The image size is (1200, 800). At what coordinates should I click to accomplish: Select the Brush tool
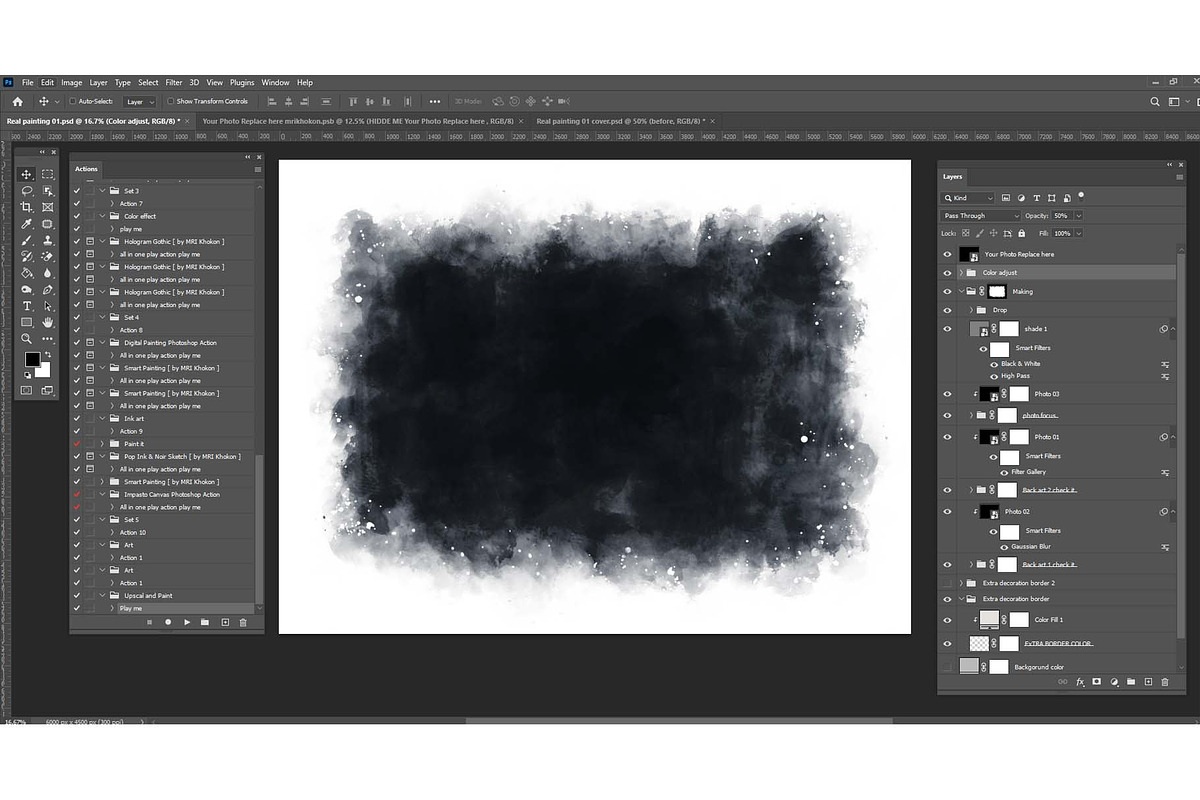point(27,240)
